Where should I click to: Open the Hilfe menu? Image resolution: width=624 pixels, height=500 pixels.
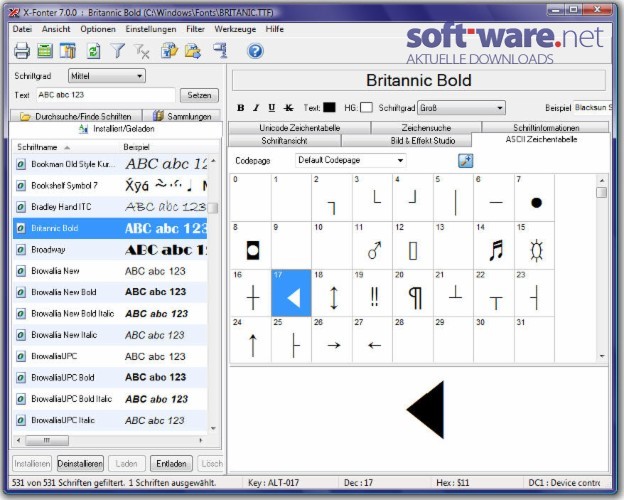coord(275,29)
